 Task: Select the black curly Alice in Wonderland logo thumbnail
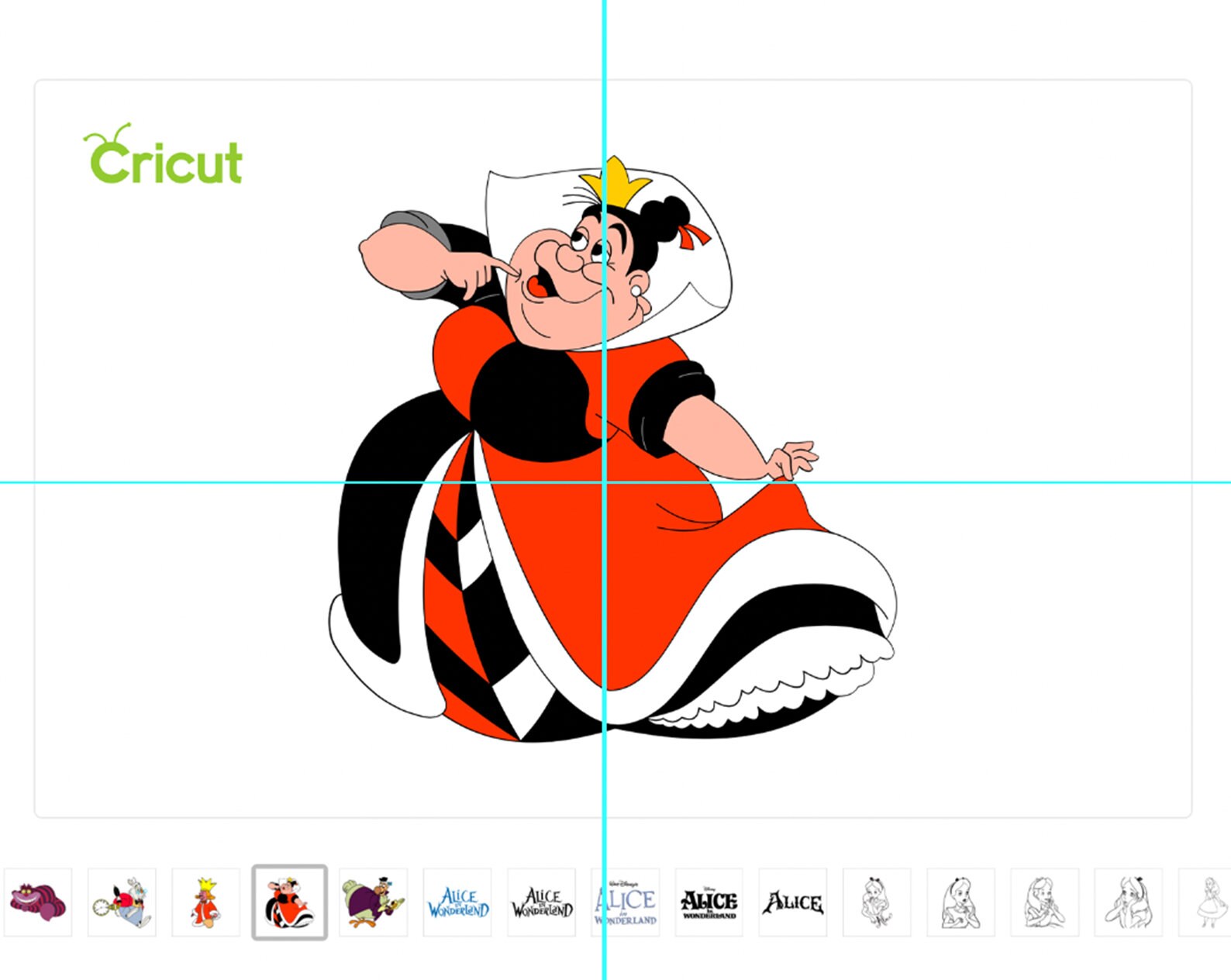pyautogui.click(x=541, y=902)
